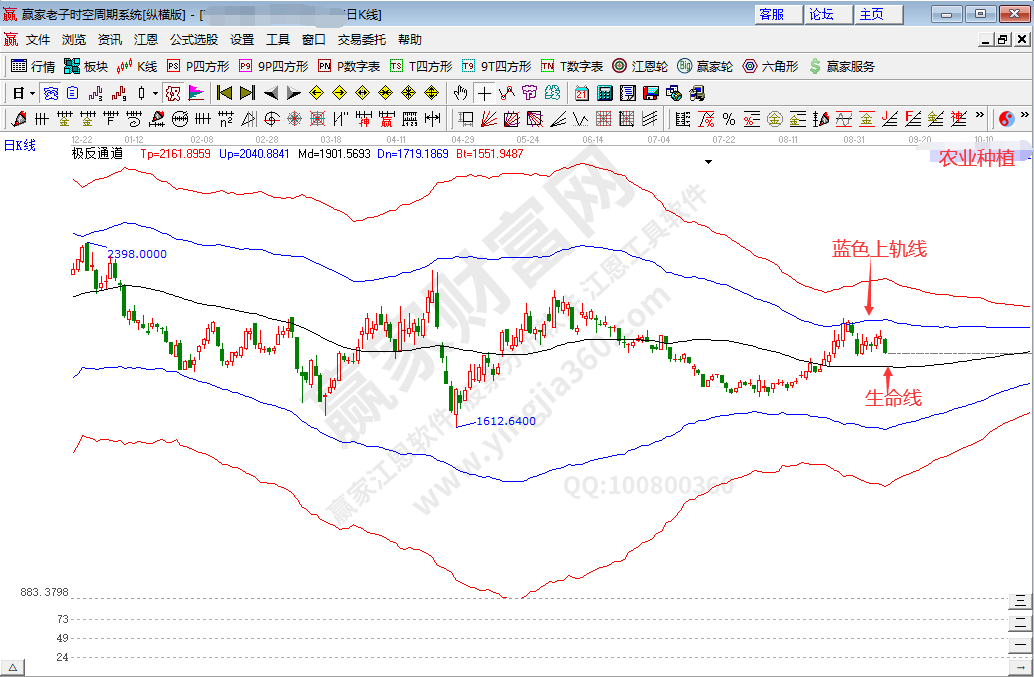Expand the candlestick style dropdown arrow

tap(154, 93)
